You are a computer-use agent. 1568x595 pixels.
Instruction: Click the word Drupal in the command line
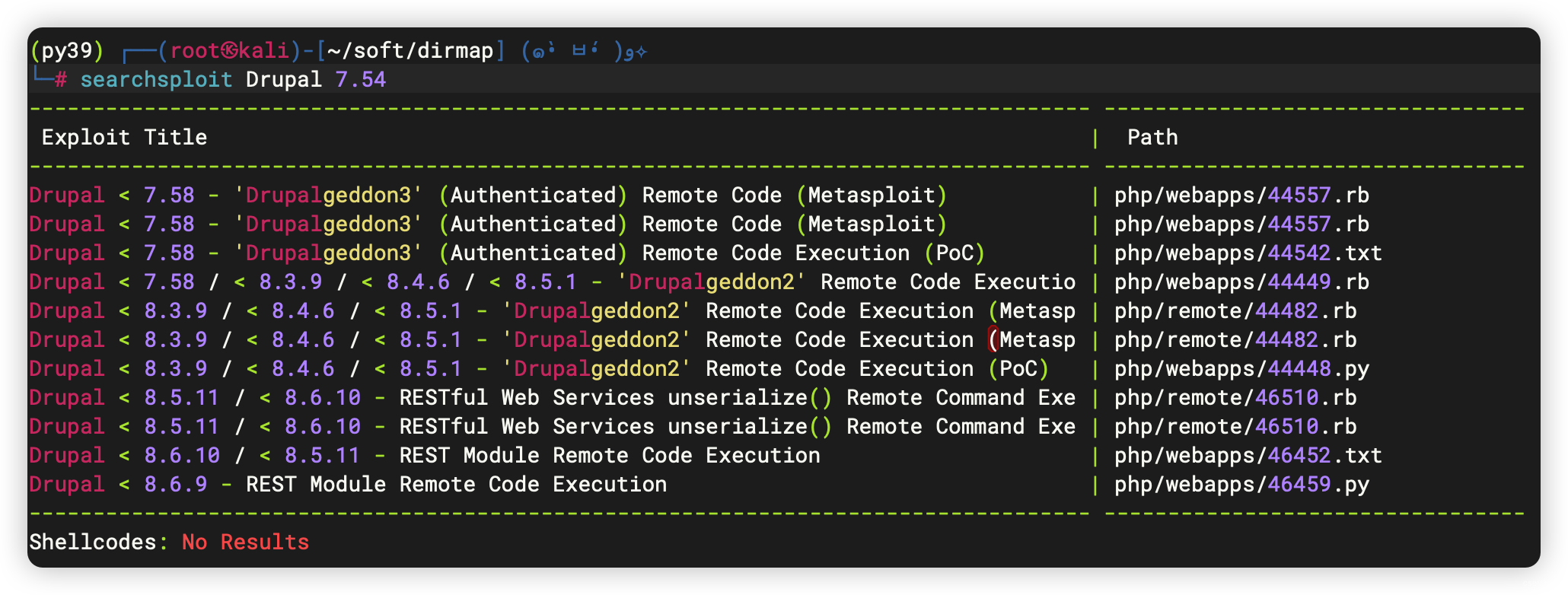point(284,80)
